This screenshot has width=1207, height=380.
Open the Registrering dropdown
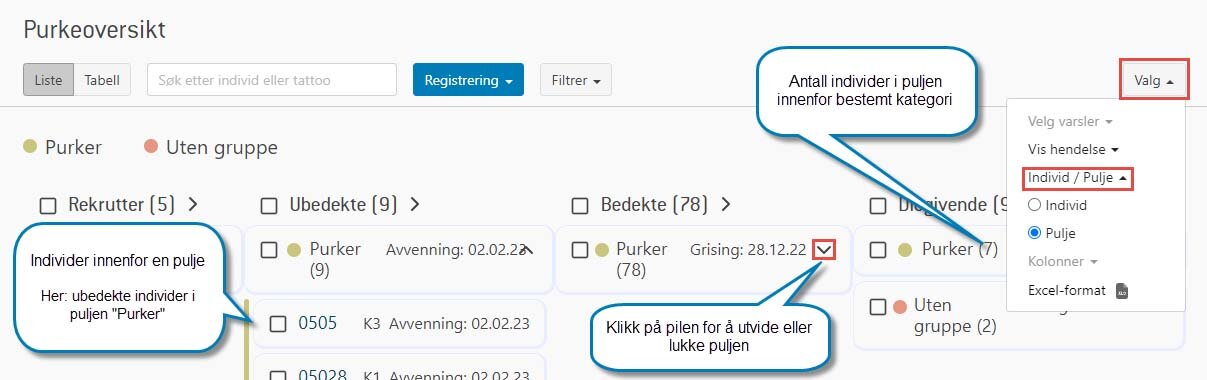(468, 80)
